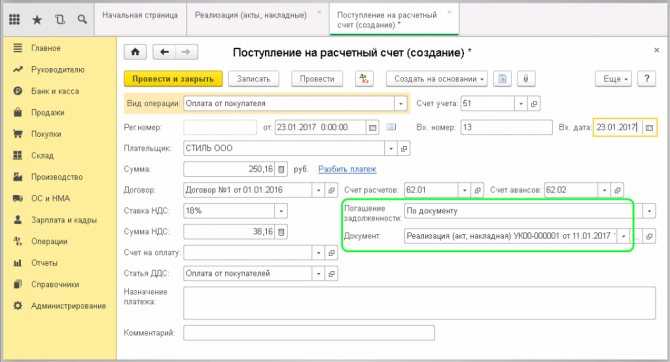Open Отчеты section
Viewport: 670px width, 362px height.
pos(44,263)
